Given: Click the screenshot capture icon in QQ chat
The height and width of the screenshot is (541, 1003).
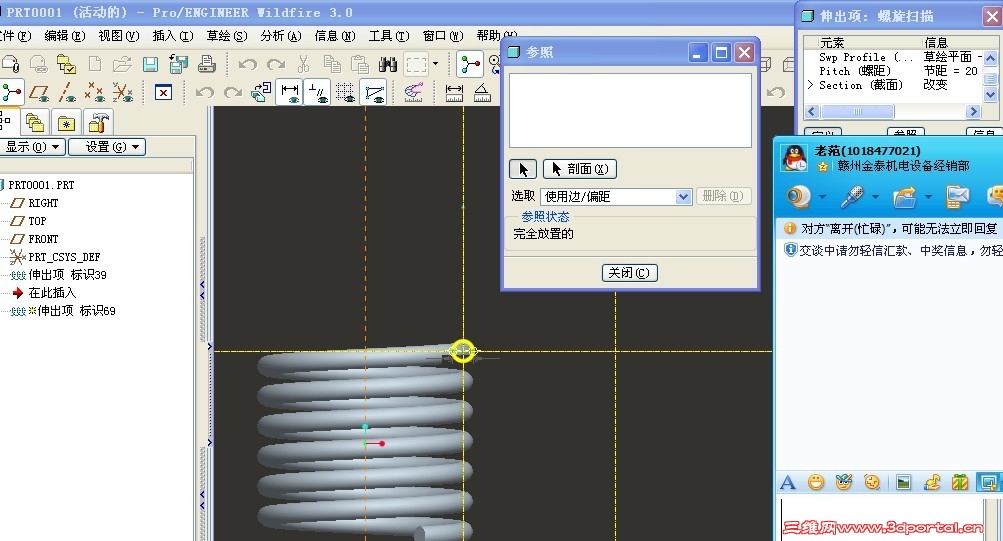Looking at the screenshot, I should click(x=988, y=482).
